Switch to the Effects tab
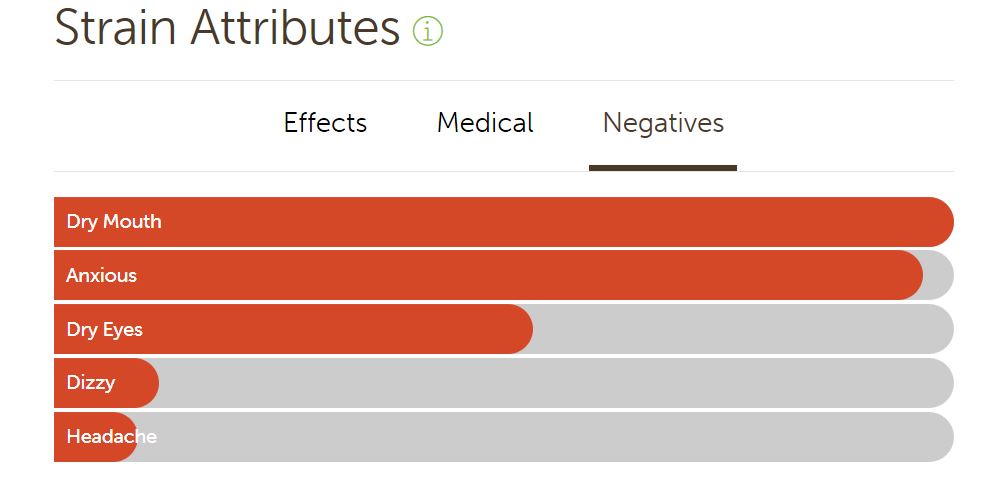Screen dimensions: 992x479 (325, 123)
